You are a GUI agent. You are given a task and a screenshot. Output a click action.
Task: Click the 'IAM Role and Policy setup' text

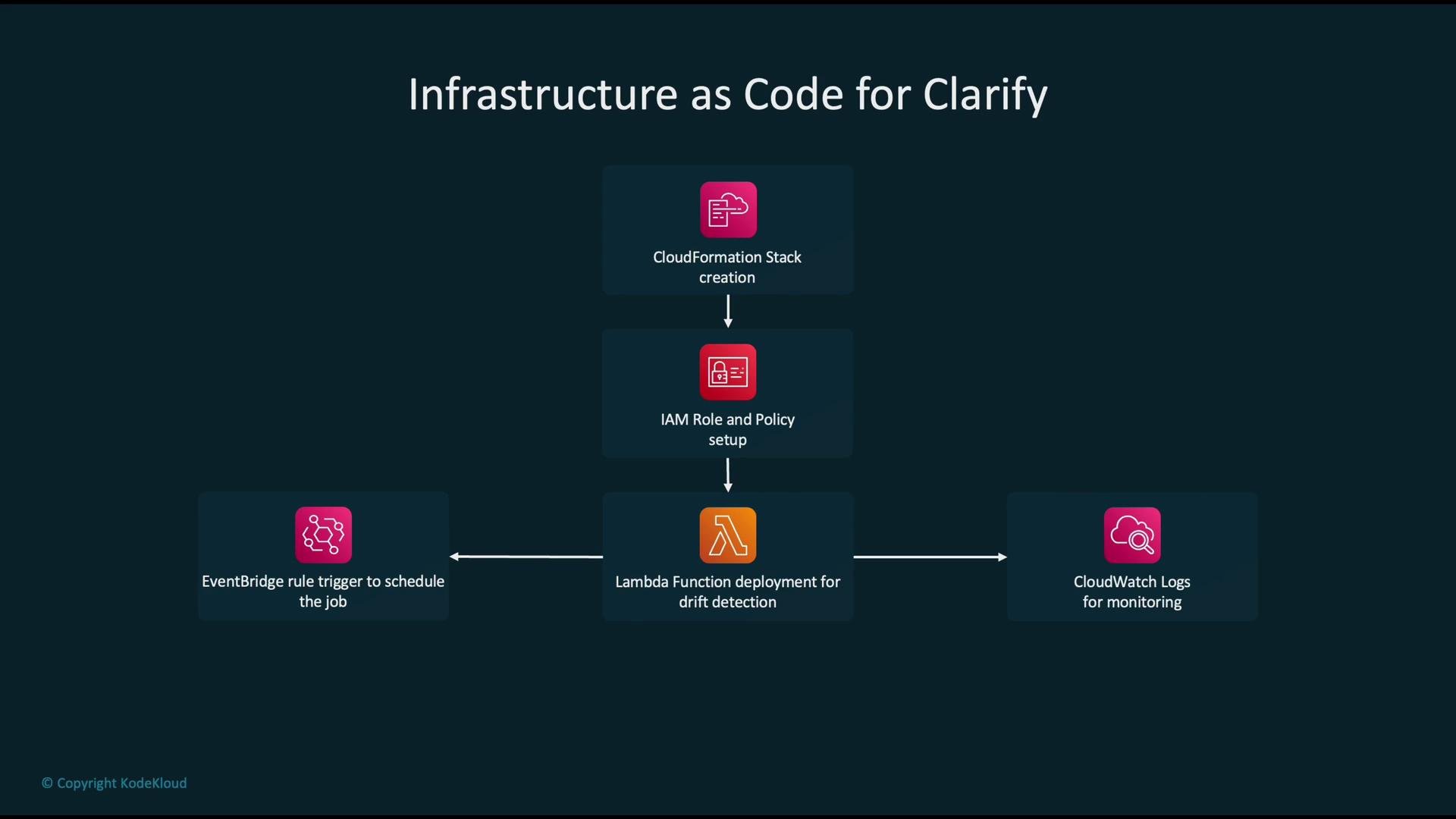point(727,429)
